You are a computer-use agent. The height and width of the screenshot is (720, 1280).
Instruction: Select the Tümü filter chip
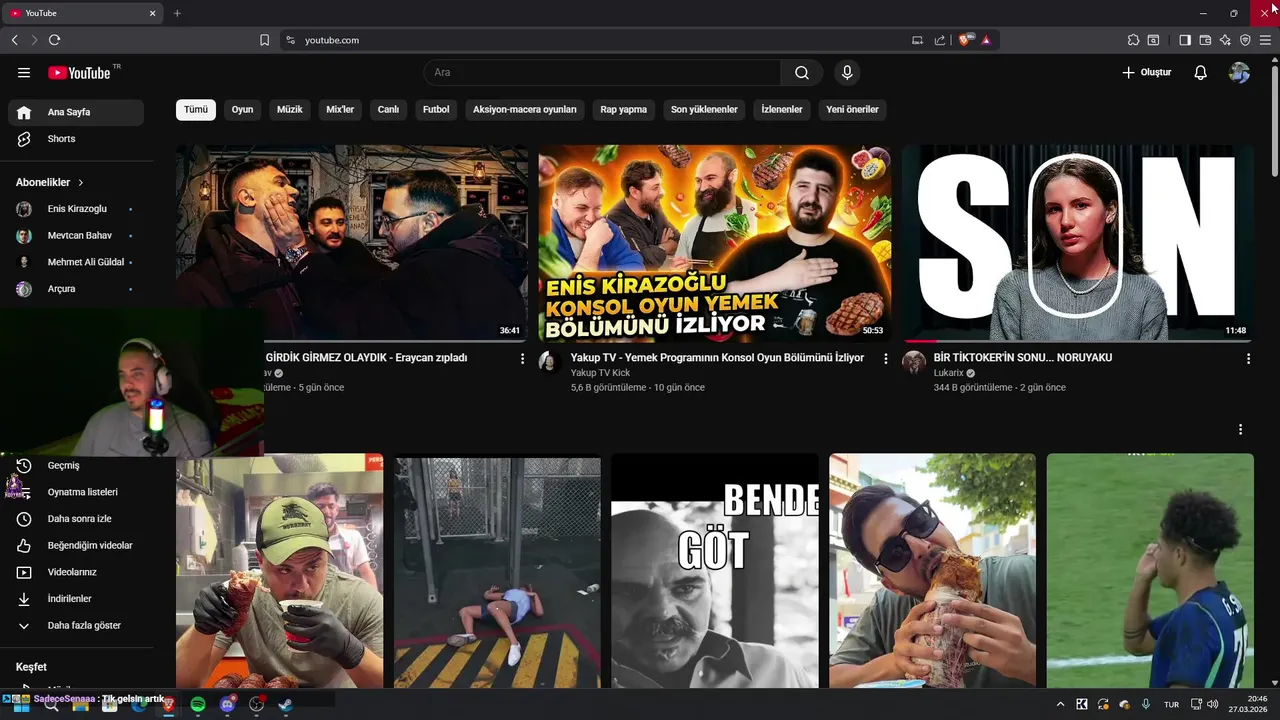click(x=196, y=110)
